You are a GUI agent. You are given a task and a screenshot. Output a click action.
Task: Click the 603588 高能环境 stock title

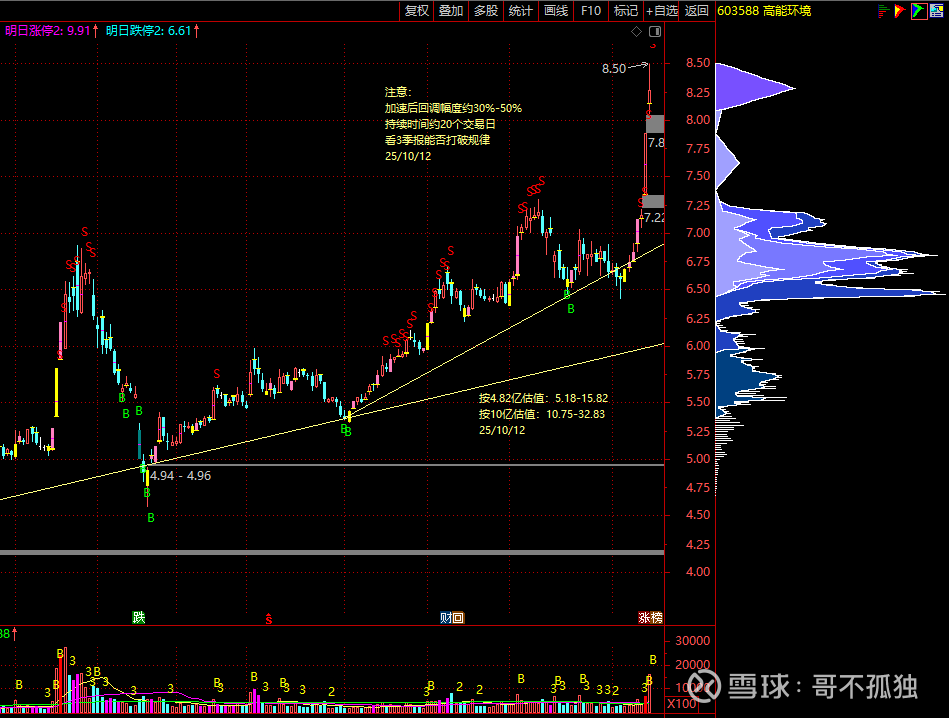click(x=764, y=10)
